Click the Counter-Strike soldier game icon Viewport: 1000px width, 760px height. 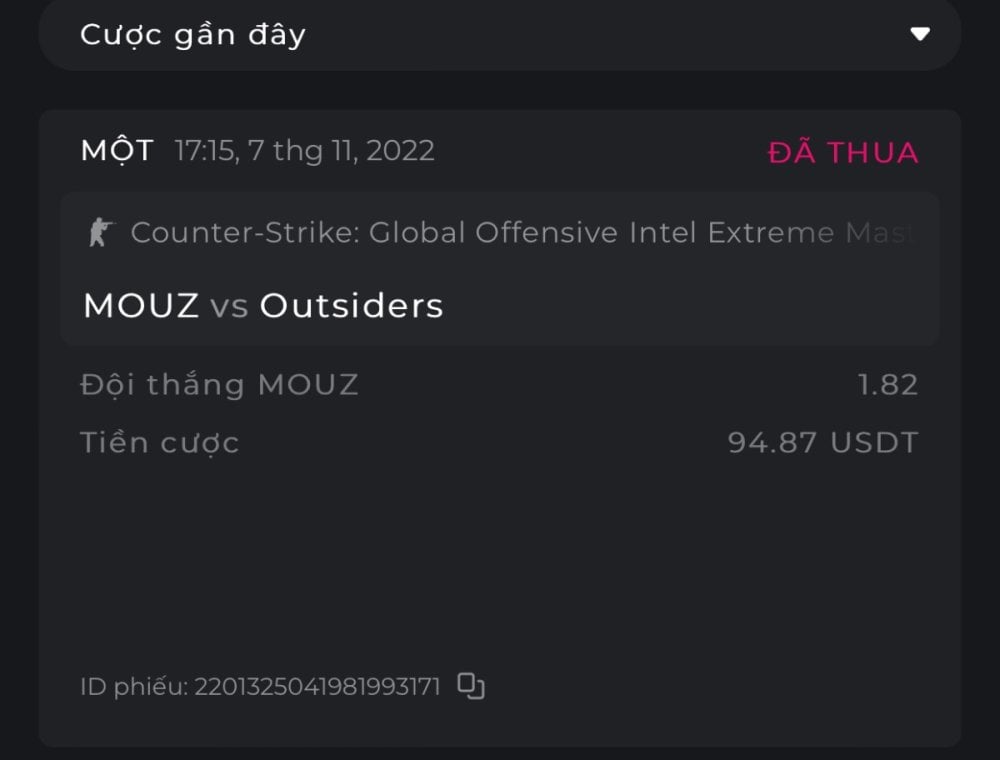pos(101,233)
